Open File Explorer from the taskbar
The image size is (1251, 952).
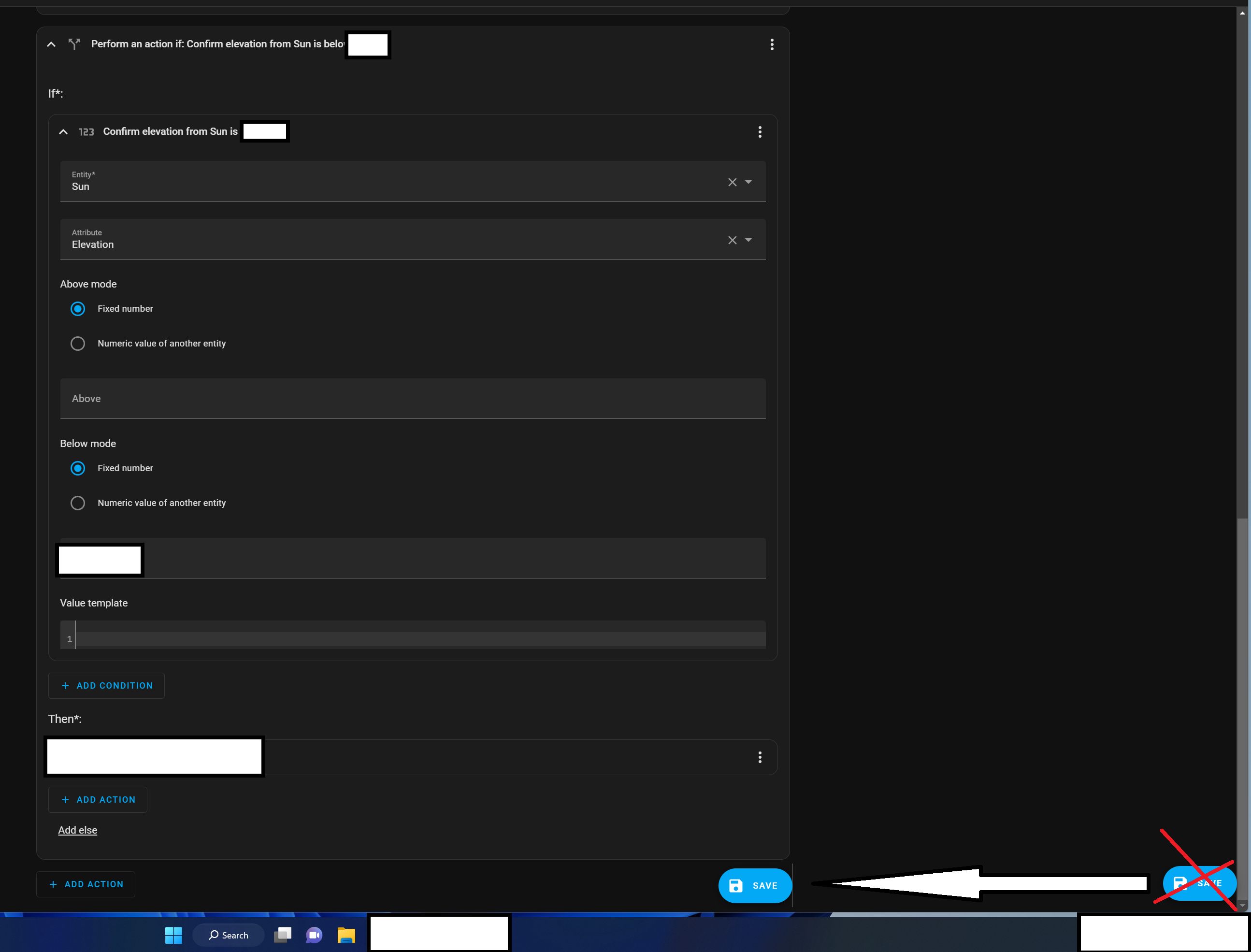346,935
